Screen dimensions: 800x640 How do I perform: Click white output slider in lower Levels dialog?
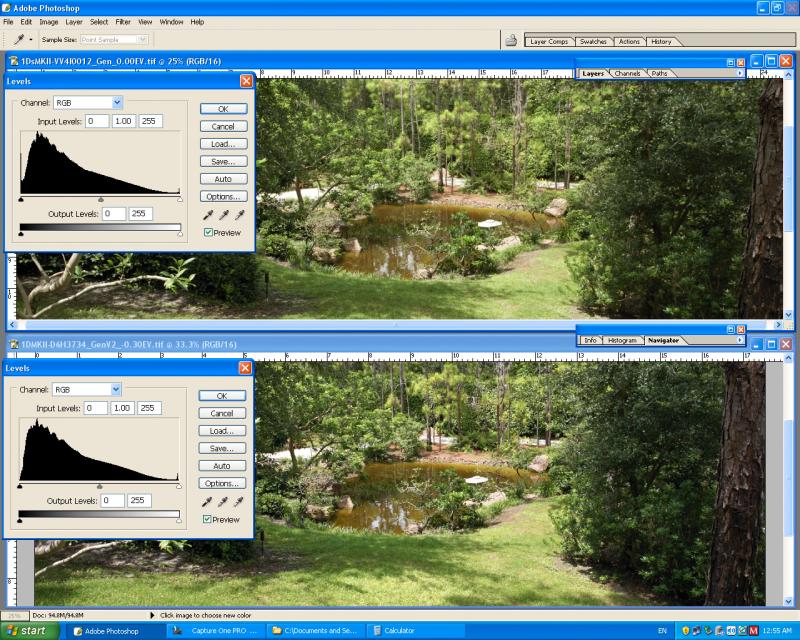point(179,521)
